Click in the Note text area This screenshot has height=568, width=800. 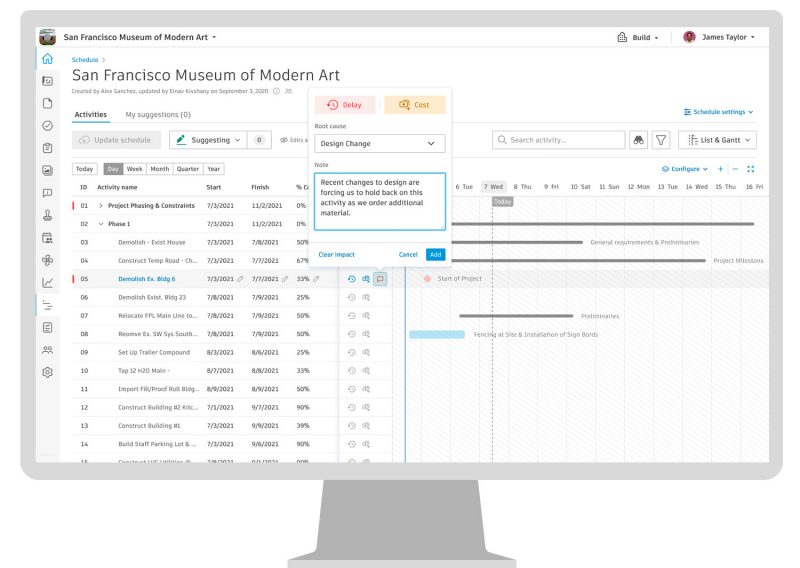[380, 202]
